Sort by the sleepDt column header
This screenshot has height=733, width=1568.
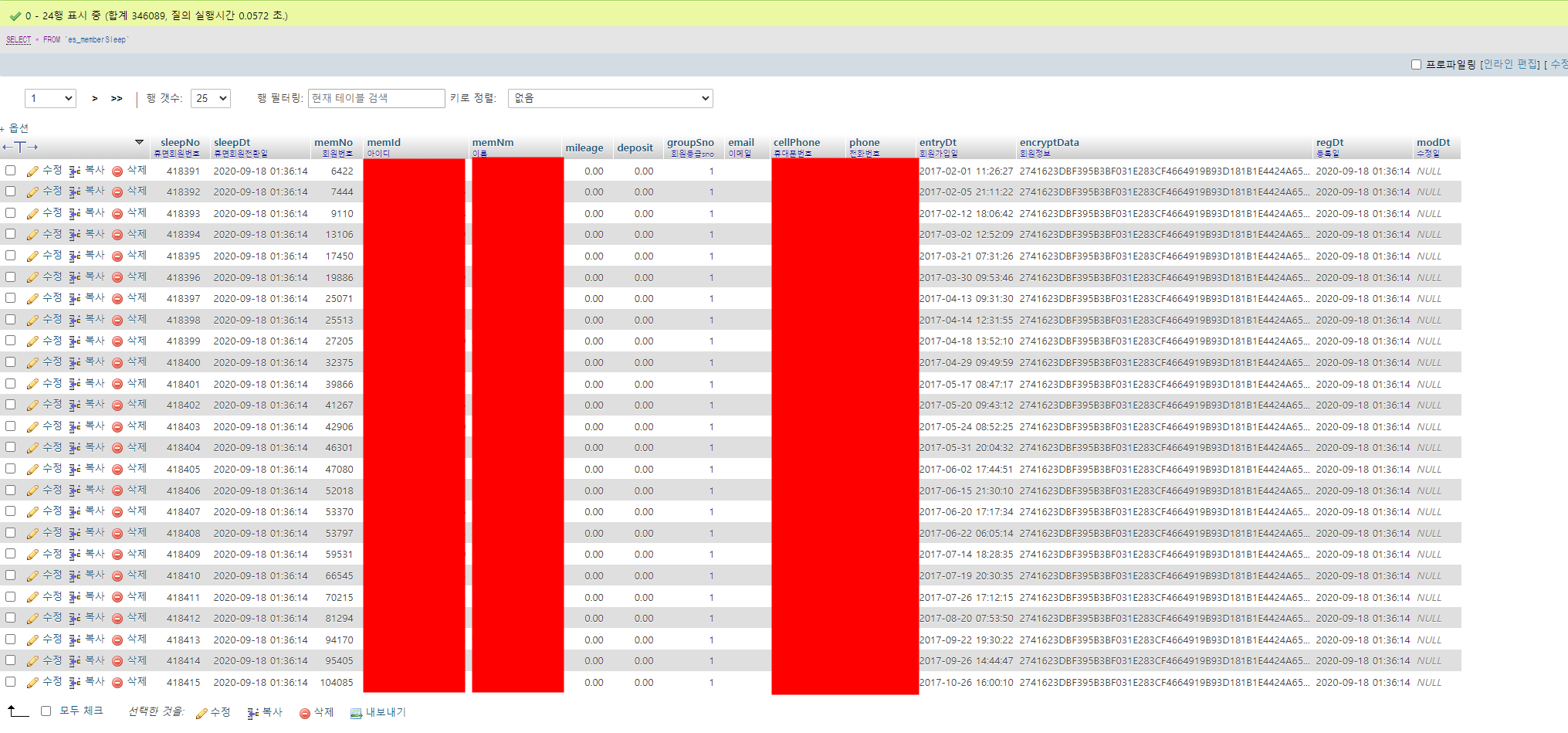tap(232, 142)
